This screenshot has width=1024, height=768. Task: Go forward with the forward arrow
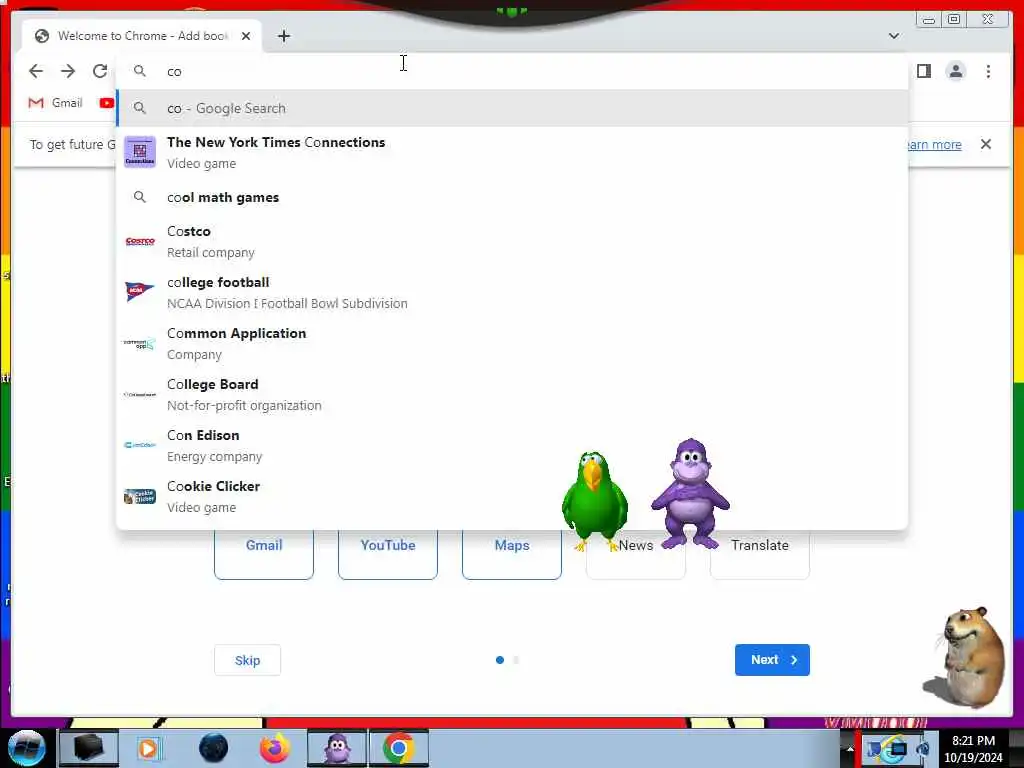click(68, 71)
